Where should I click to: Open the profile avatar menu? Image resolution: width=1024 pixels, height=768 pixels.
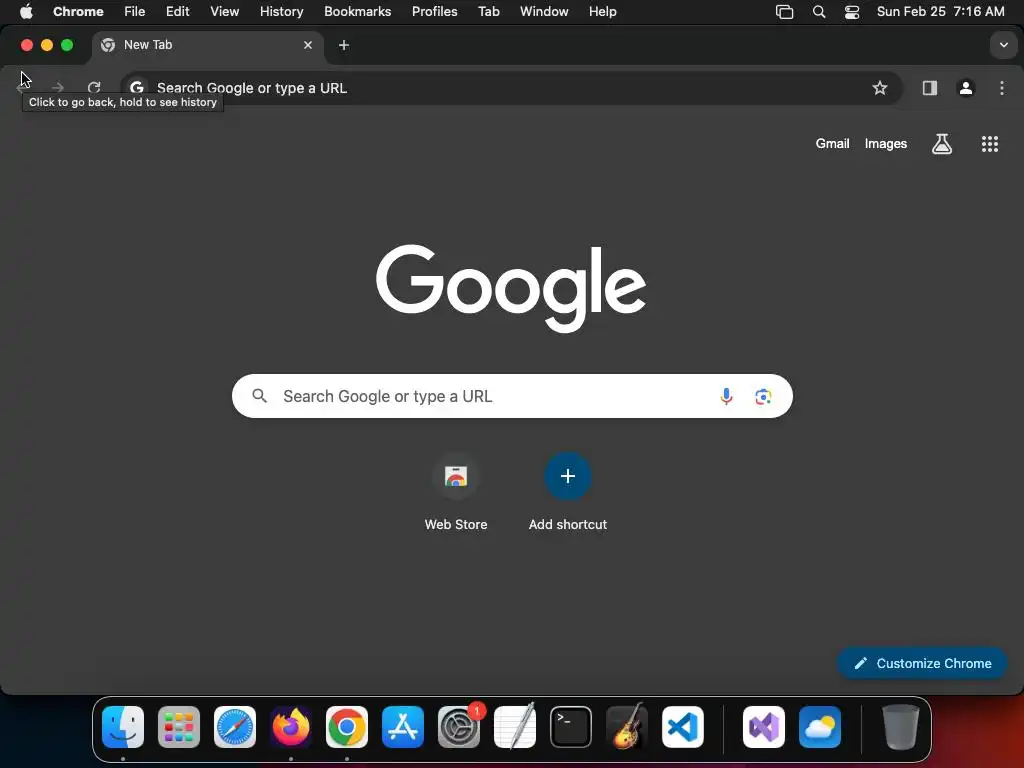tap(966, 88)
